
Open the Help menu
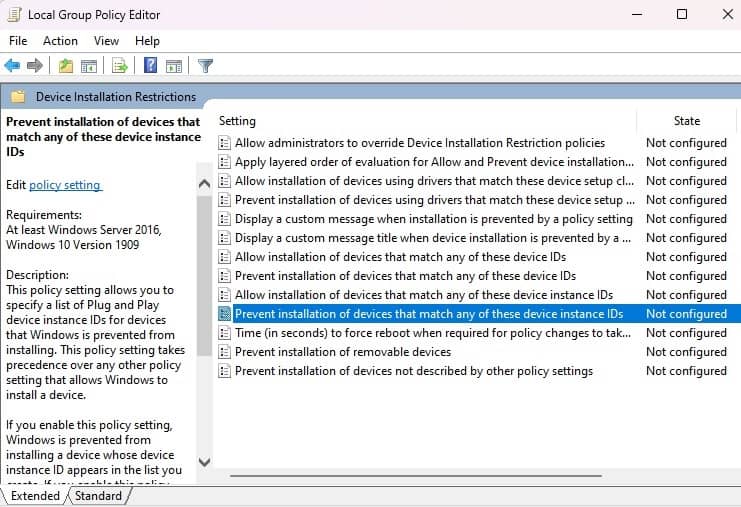tap(147, 41)
